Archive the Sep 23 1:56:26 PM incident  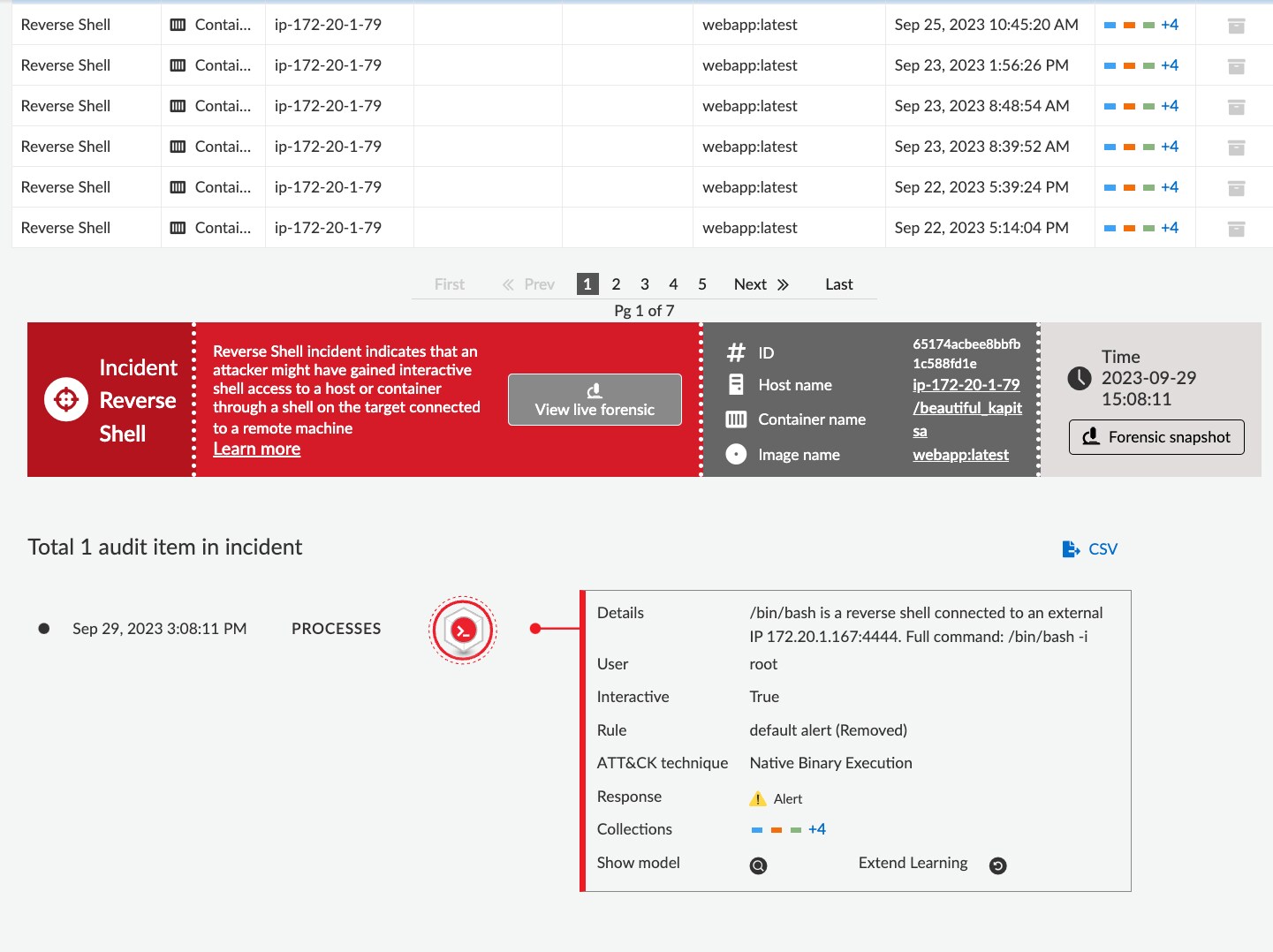tap(1236, 66)
